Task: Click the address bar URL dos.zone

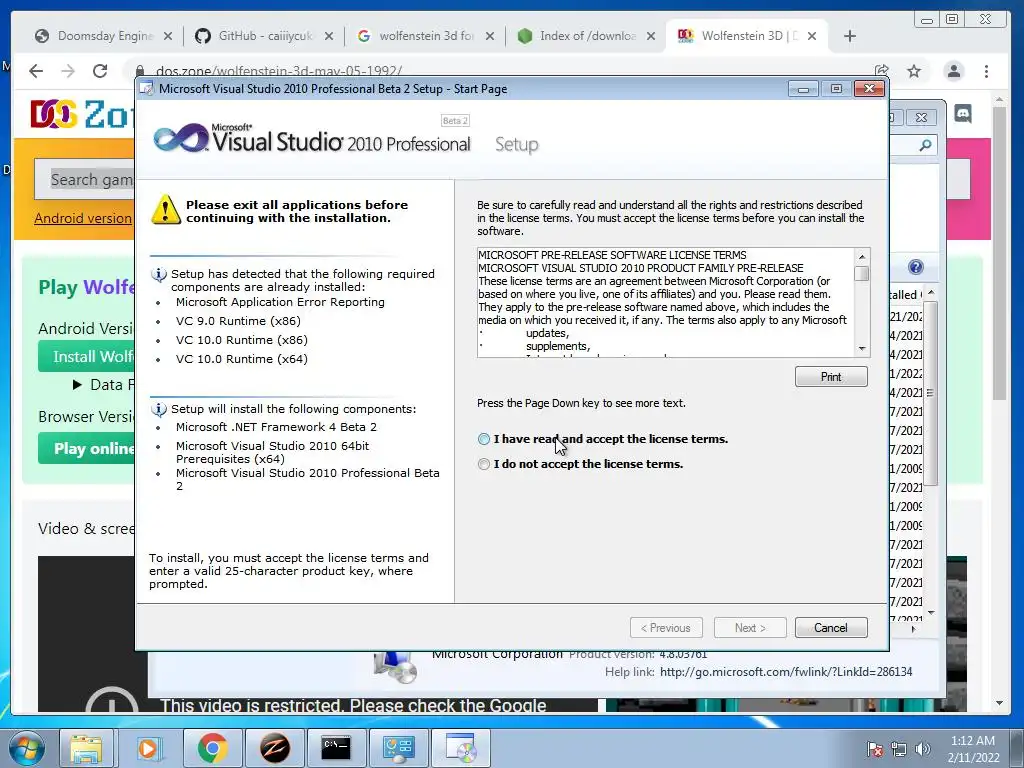Action: point(279,71)
